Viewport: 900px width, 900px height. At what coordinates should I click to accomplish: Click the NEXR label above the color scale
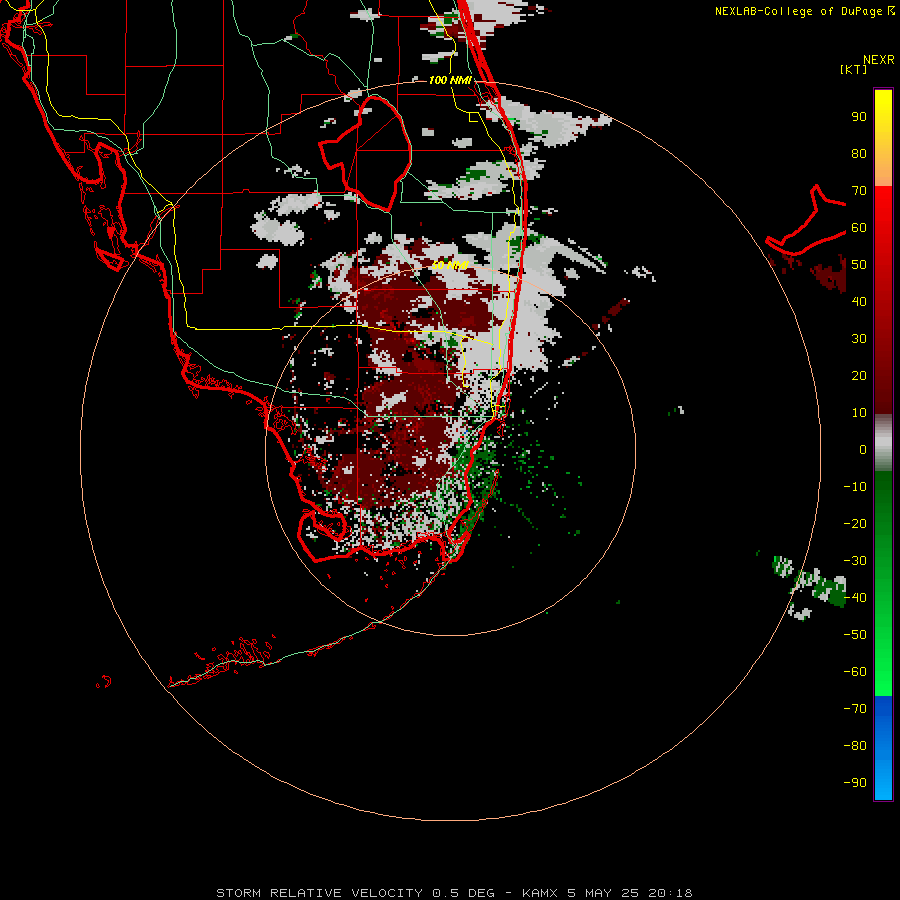tap(879, 60)
